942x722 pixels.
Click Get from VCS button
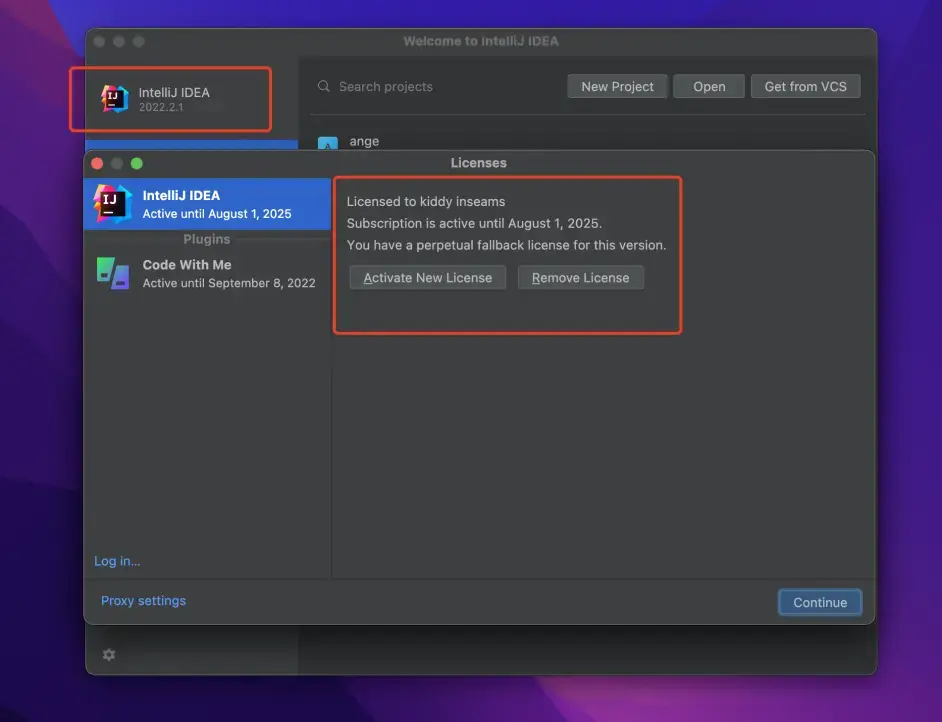coord(806,86)
